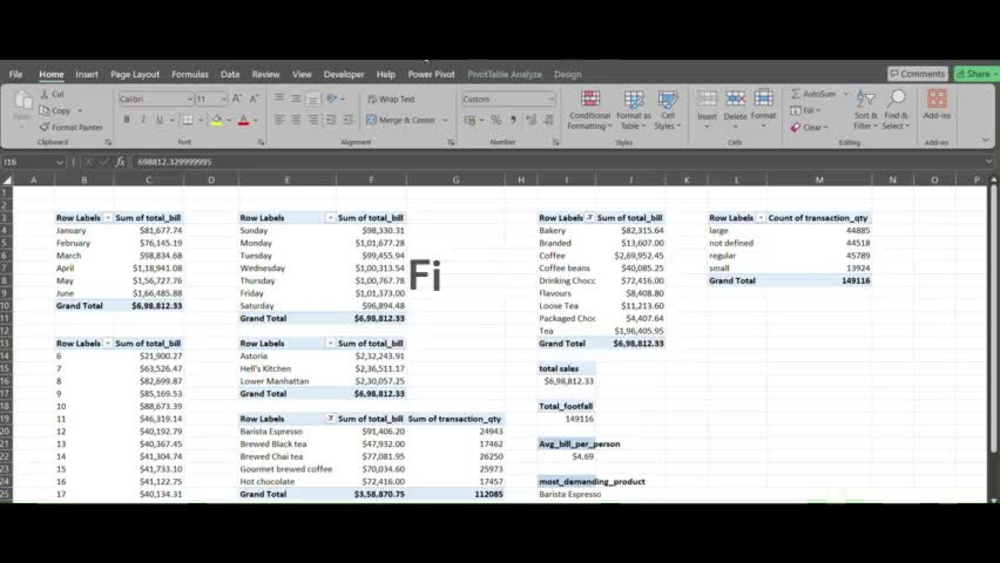This screenshot has height=563, width=1000.
Task: Activate the Format Painter tool
Action: click(71, 127)
